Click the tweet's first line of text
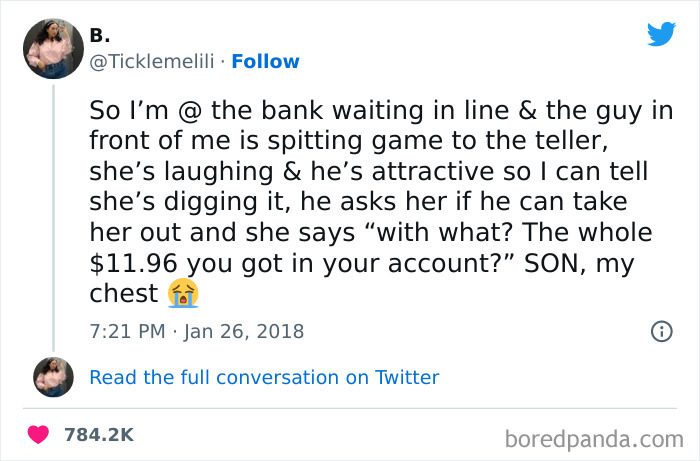The width and height of the screenshot is (700, 461). click(380, 110)
